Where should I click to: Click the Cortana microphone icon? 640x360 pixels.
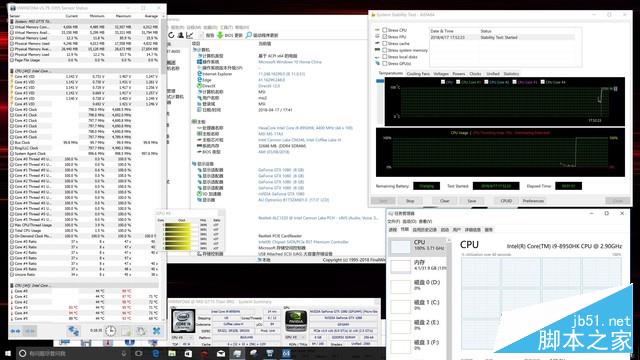coord(124,353)
